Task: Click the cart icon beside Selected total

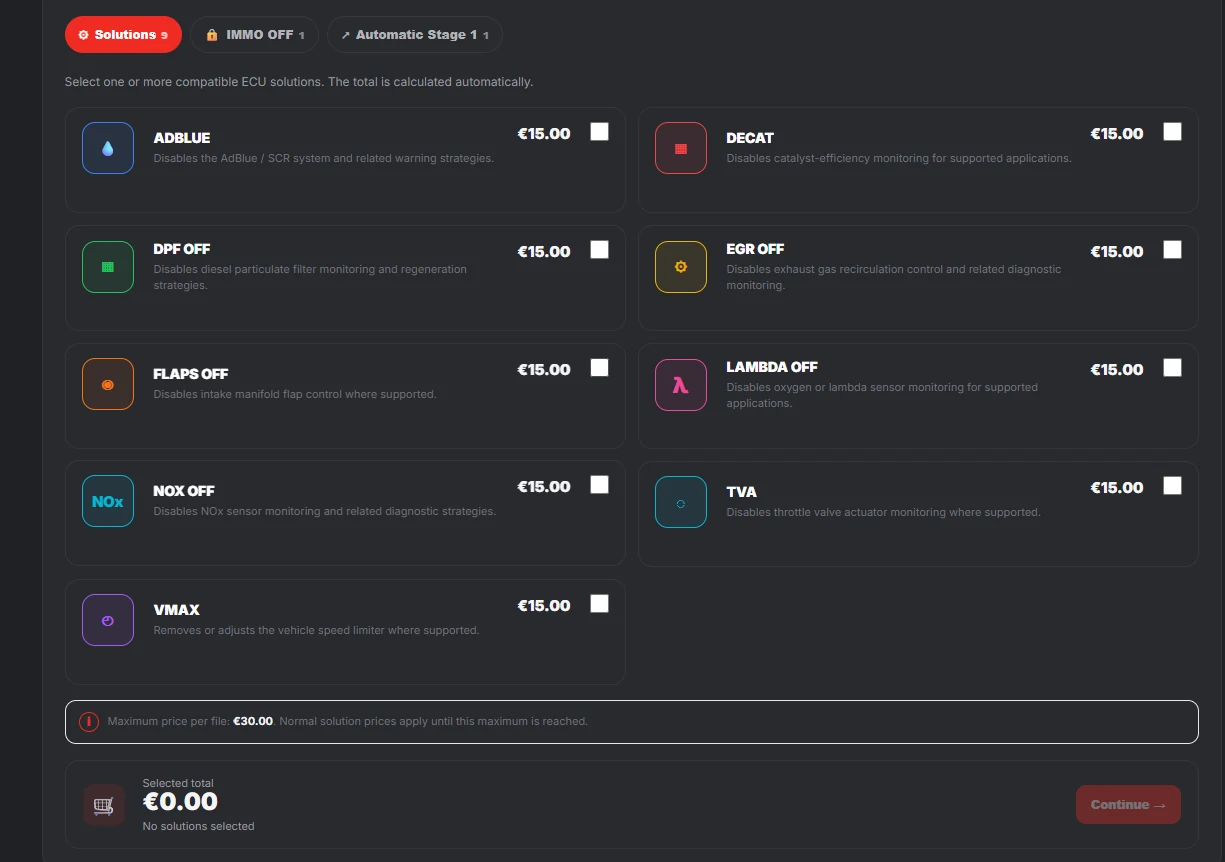Action: [x=104, y=805]
